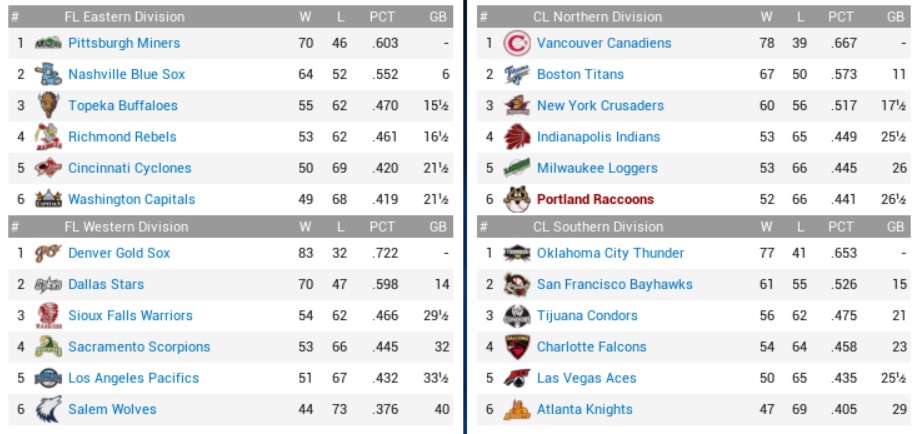This screenshot has height=434, width=919.
Task: Click the Portland Raccoons mascot logo
Action: tap(516, 199)
